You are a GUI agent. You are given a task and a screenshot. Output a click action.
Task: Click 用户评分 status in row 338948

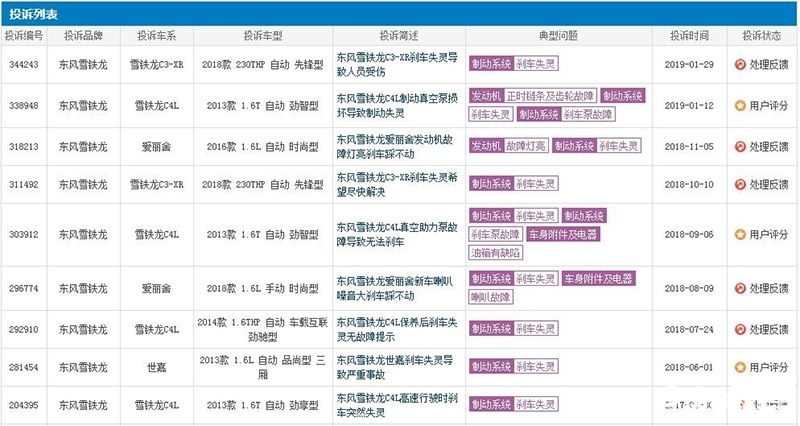(x=768, y=106)
